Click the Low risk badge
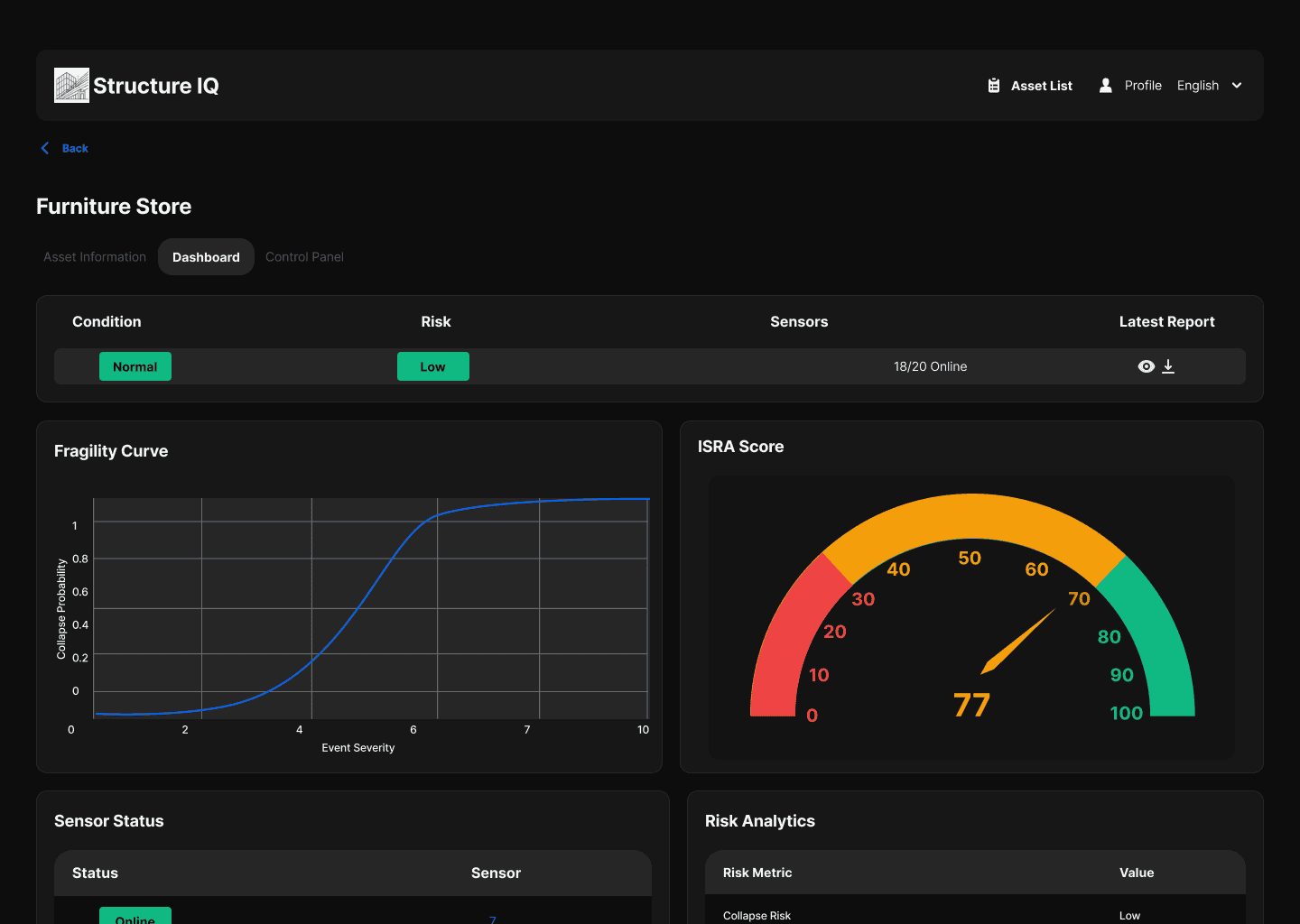This screenshot has width=1300, height=924. point(433,366)
